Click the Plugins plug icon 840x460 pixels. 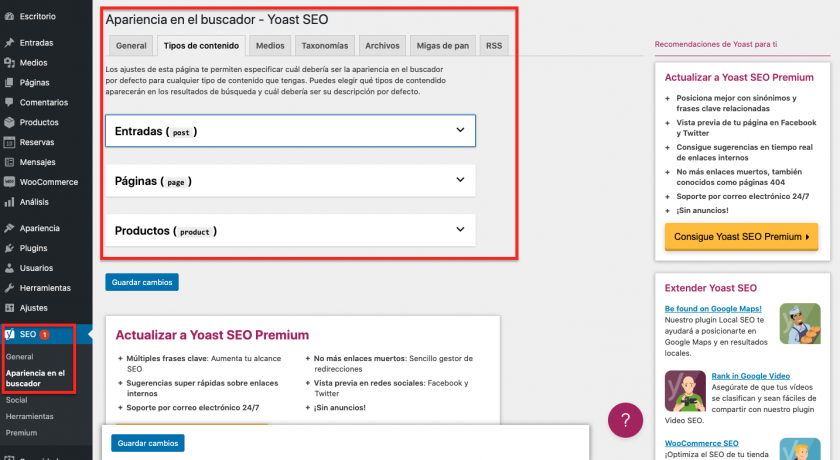click(x=9, y=248)
